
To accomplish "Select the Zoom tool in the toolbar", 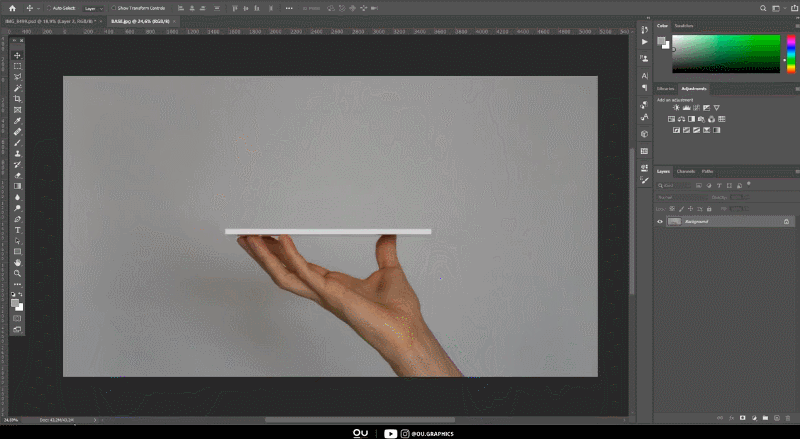I will [x=17, y=273].
